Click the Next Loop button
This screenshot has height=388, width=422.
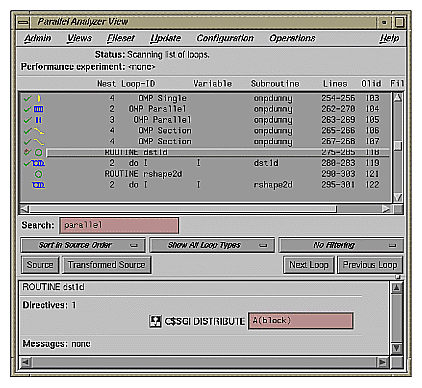pyautogui.click(x=309, y=265)
